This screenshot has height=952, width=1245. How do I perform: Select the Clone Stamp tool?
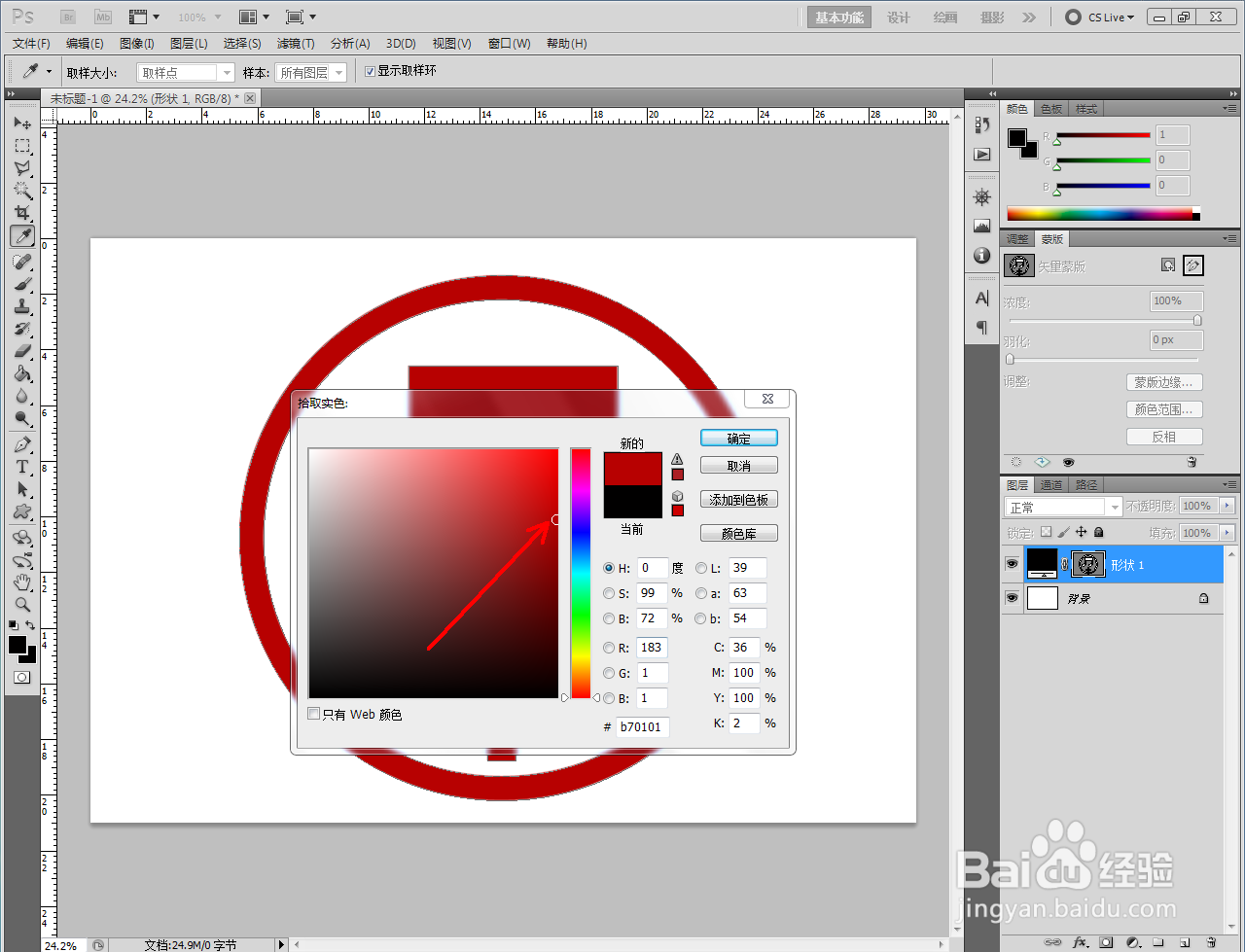pyautogui.click(x=22, y=306)
